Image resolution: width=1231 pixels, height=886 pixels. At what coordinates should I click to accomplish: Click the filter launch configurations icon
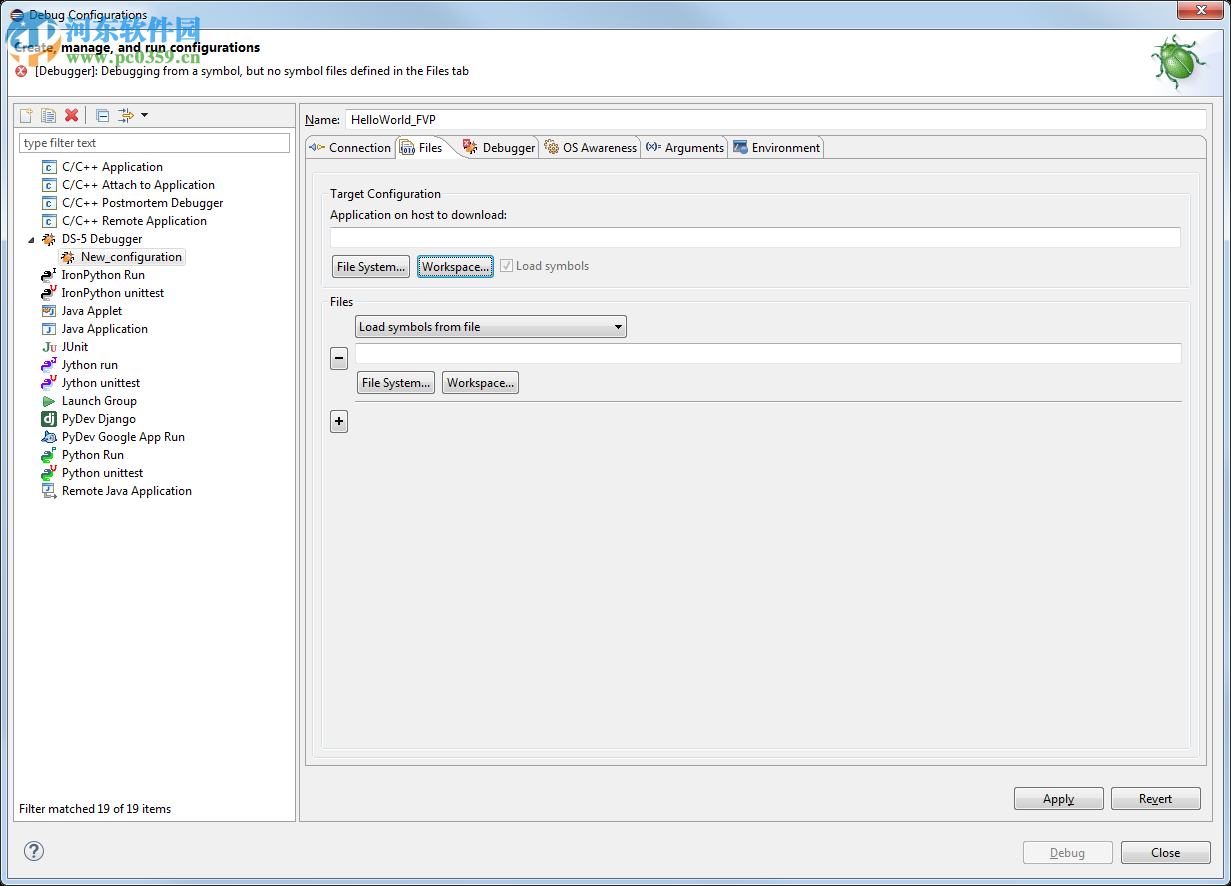pyautogui.click(x=126, y=116)
